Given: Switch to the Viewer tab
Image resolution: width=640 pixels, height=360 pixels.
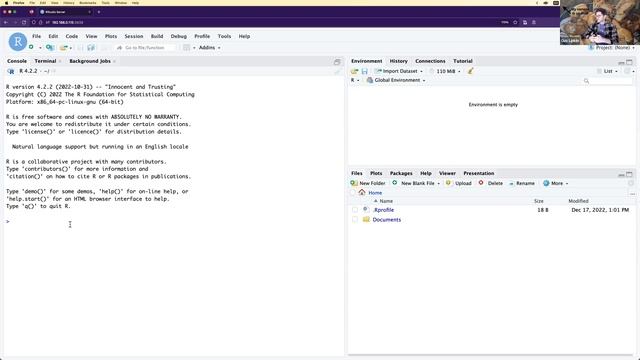Looking at the screenshot, I should [447, 173].
